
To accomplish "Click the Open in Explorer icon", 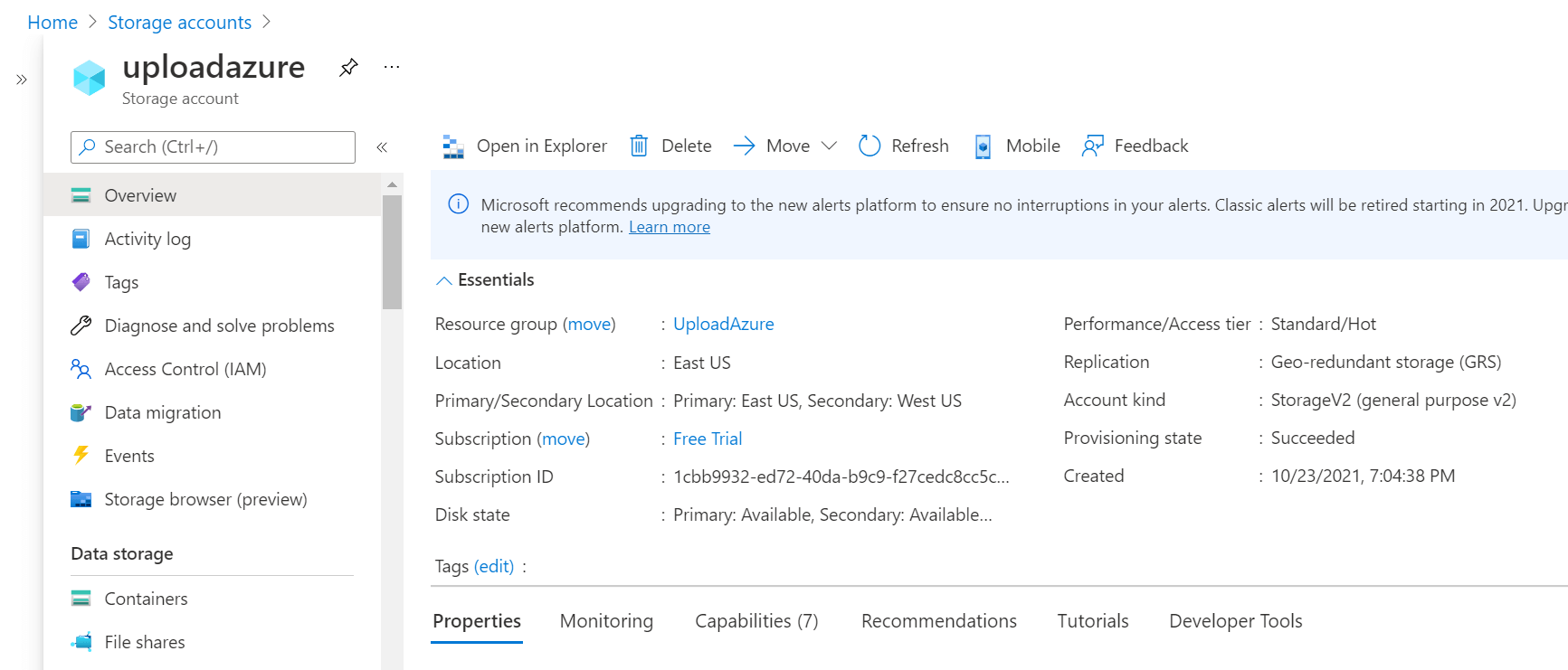I will point(453,146).
